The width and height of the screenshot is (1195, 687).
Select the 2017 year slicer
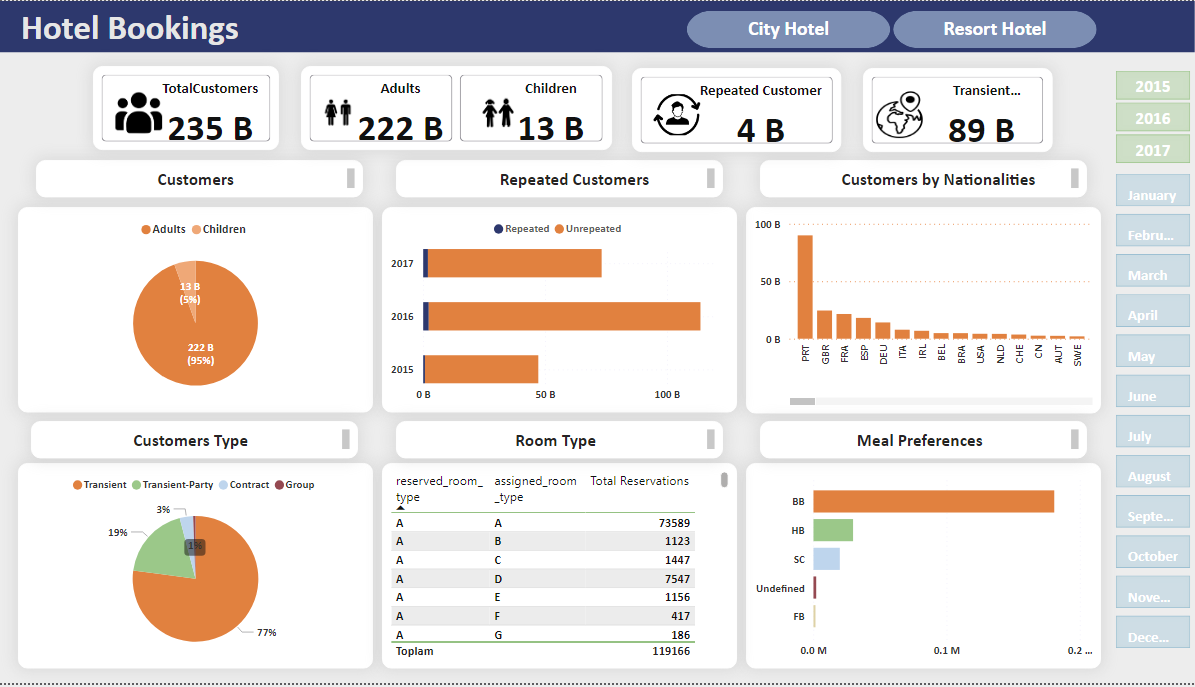coord(1152,150)
